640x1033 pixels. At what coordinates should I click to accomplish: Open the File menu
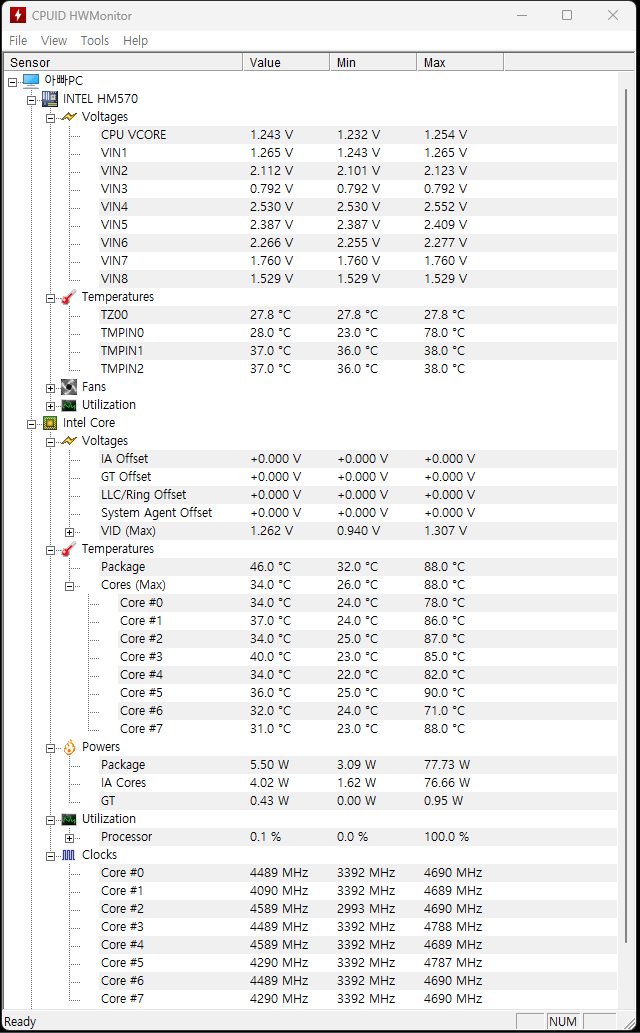point(18,41)
